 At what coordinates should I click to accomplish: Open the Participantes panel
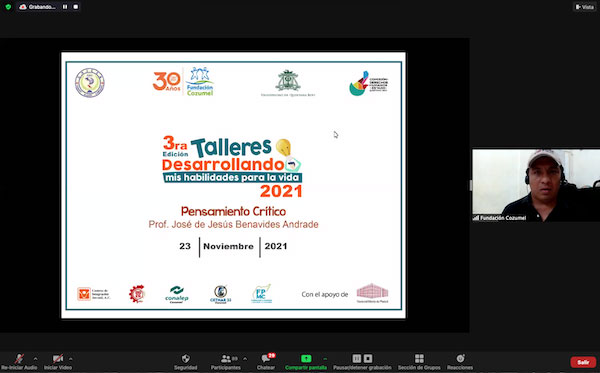pyautogui.click(x=226, y=362)
